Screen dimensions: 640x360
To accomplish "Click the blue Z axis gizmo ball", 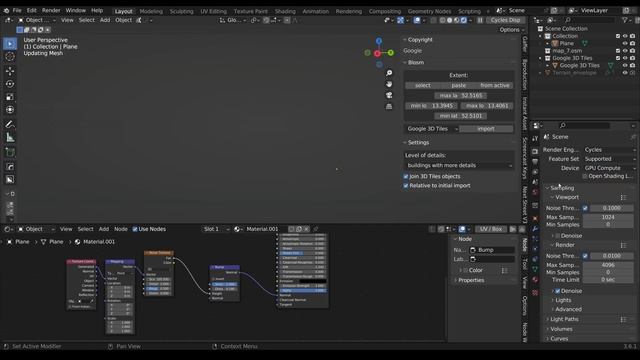I will click(x=379, y=41).
